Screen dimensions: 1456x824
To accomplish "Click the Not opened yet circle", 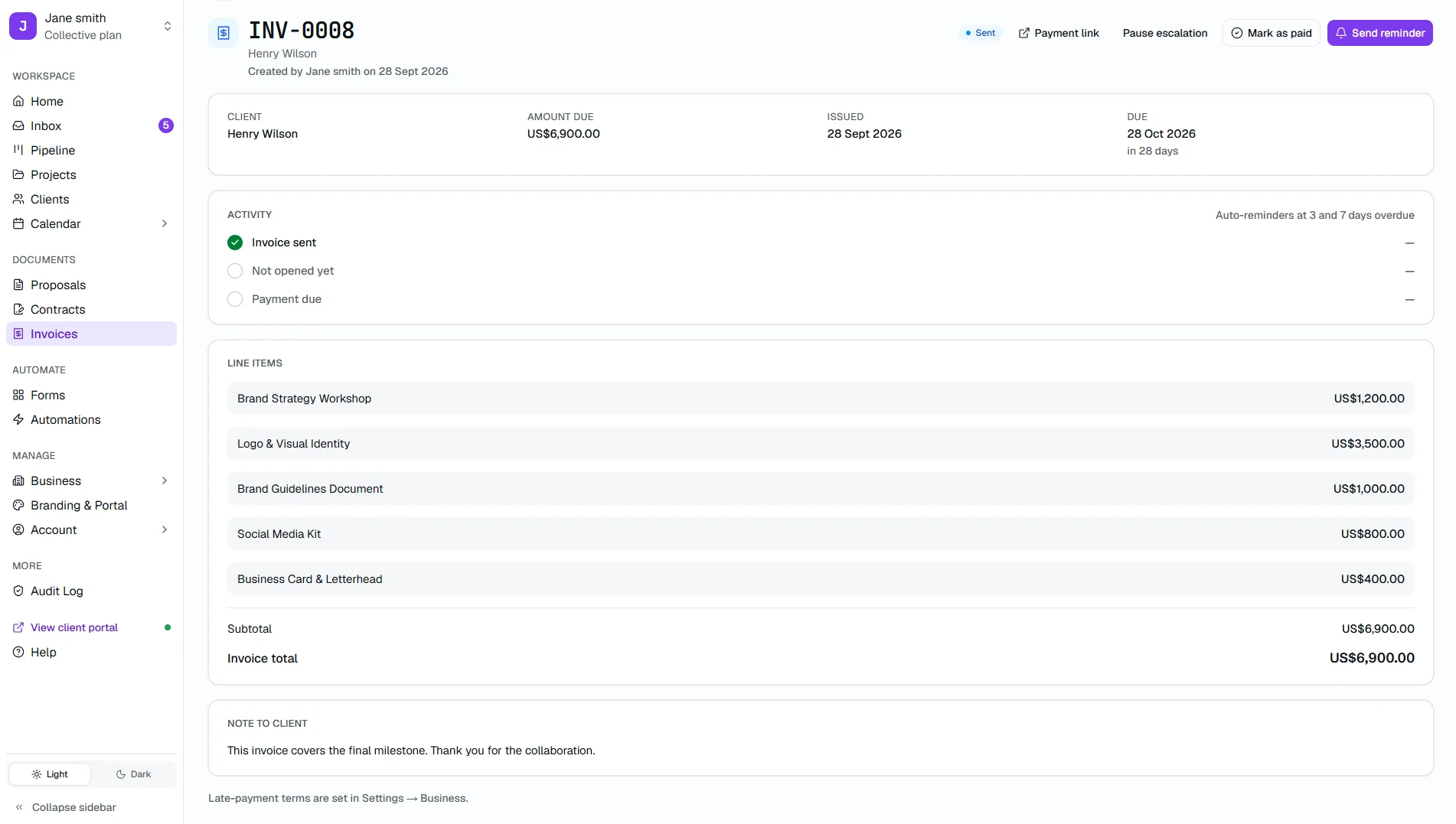I will tap(235, 271).
